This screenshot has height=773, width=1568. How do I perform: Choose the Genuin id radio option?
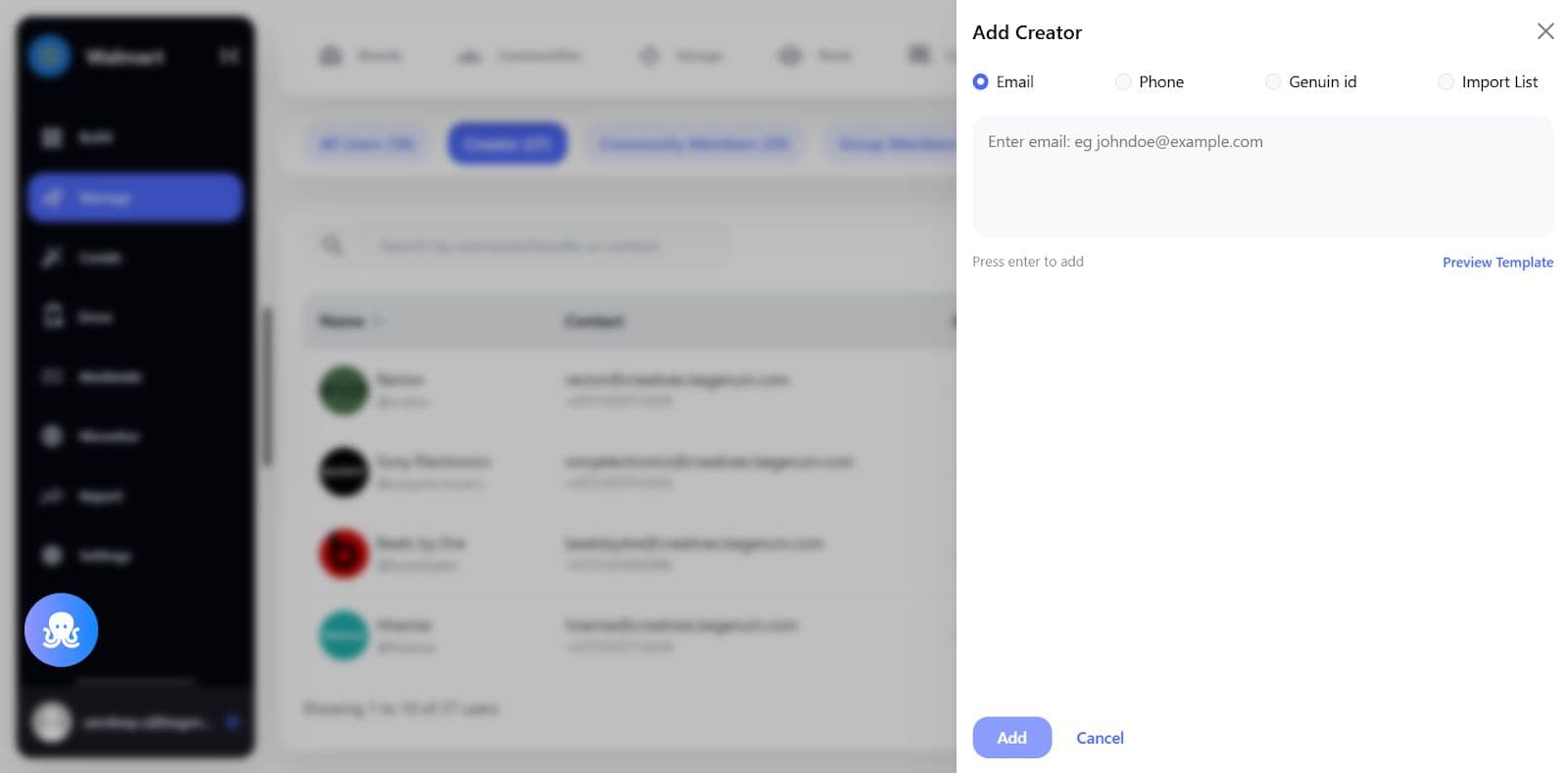1273,82
